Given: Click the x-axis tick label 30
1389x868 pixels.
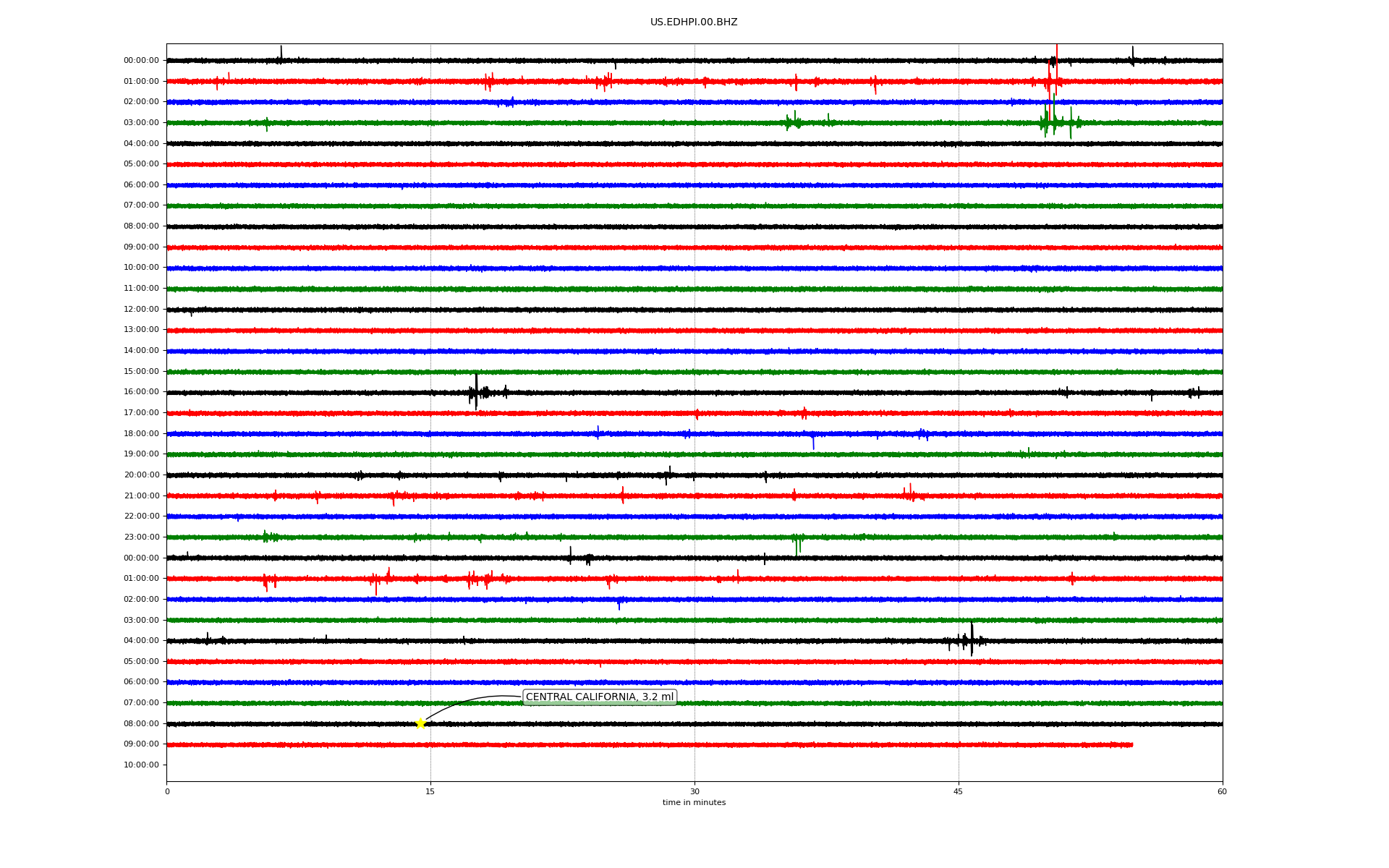Looking at the screenshot, I should click(x=694, y=792).
